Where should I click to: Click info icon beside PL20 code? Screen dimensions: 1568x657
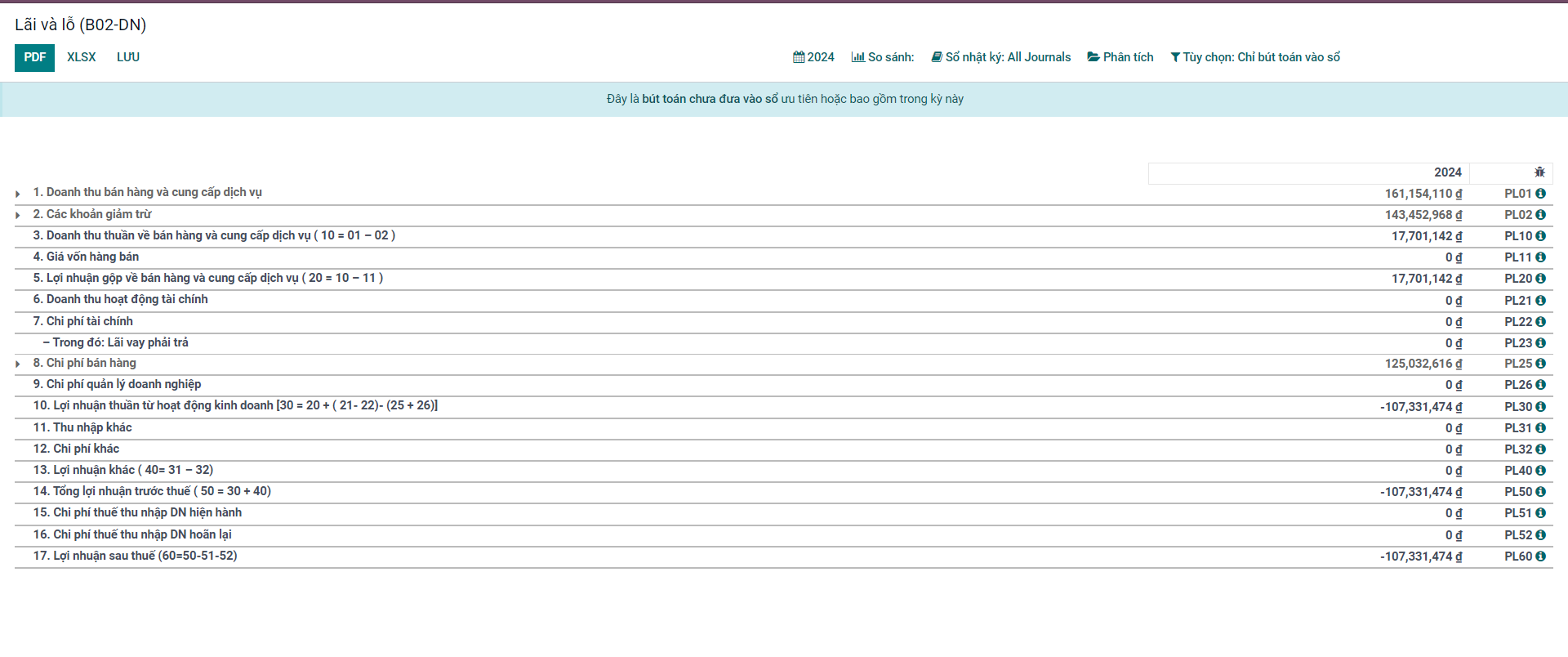1540,279
